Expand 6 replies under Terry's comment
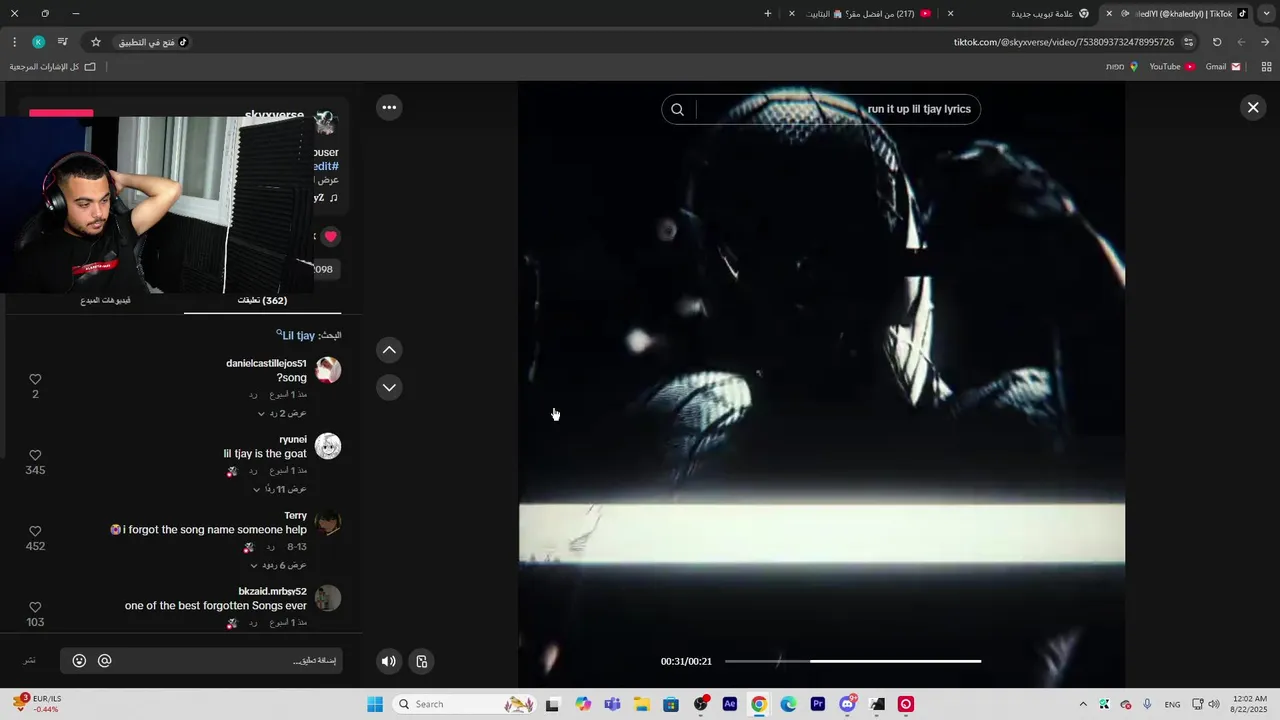 pyautogui.click(x=278, y=565)
